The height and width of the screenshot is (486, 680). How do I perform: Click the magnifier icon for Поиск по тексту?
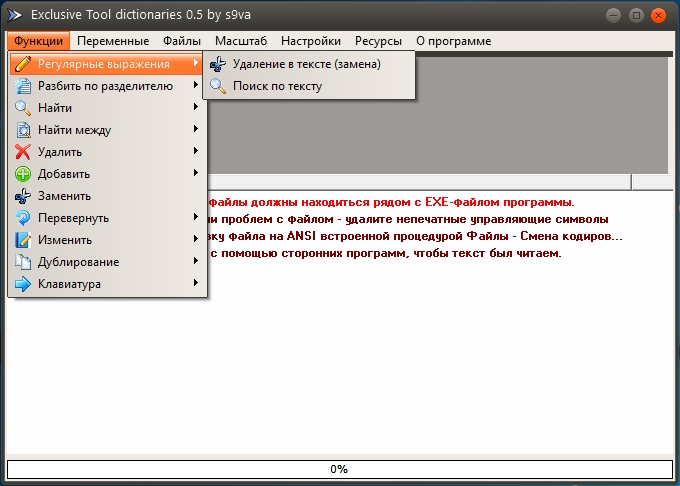tap(218, 86)
